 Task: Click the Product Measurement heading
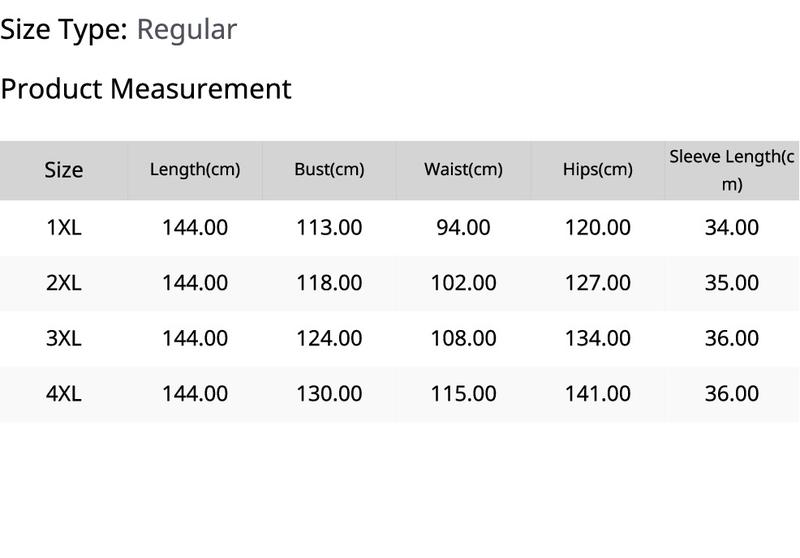point(146,89)
